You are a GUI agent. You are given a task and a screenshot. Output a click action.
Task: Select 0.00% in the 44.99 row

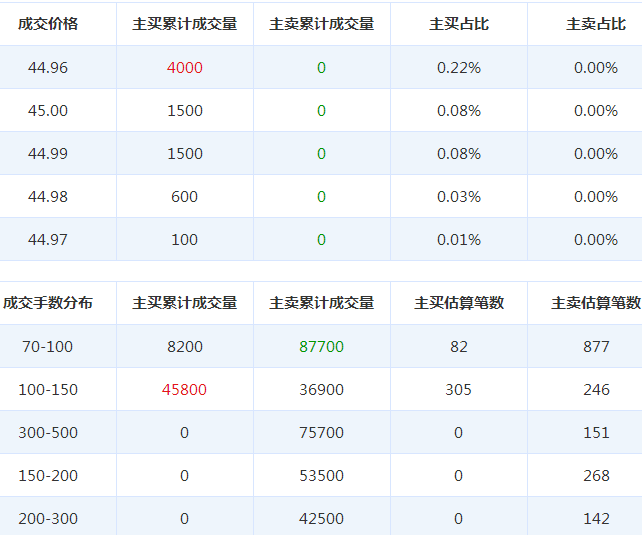click(596, 154)
